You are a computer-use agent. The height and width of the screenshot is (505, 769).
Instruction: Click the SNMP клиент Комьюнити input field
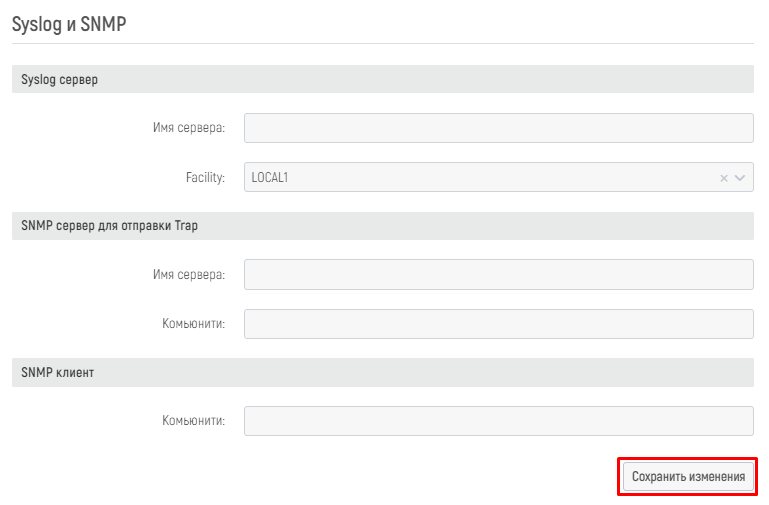tap(498, 421)
